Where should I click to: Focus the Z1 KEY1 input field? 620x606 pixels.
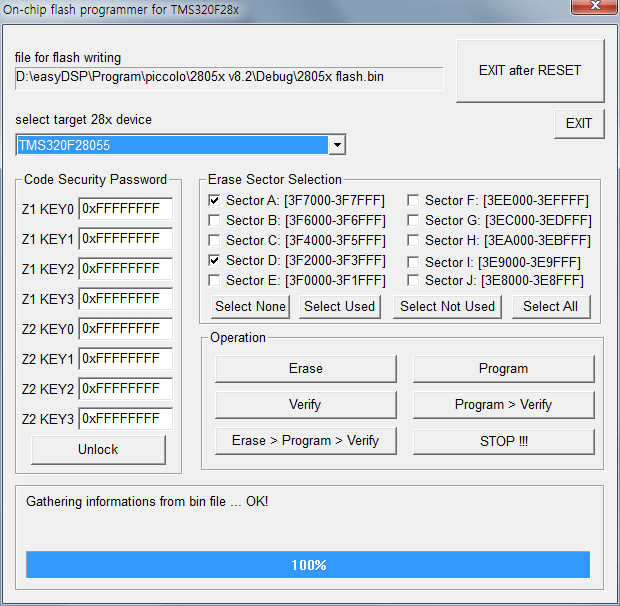[126, 239]
